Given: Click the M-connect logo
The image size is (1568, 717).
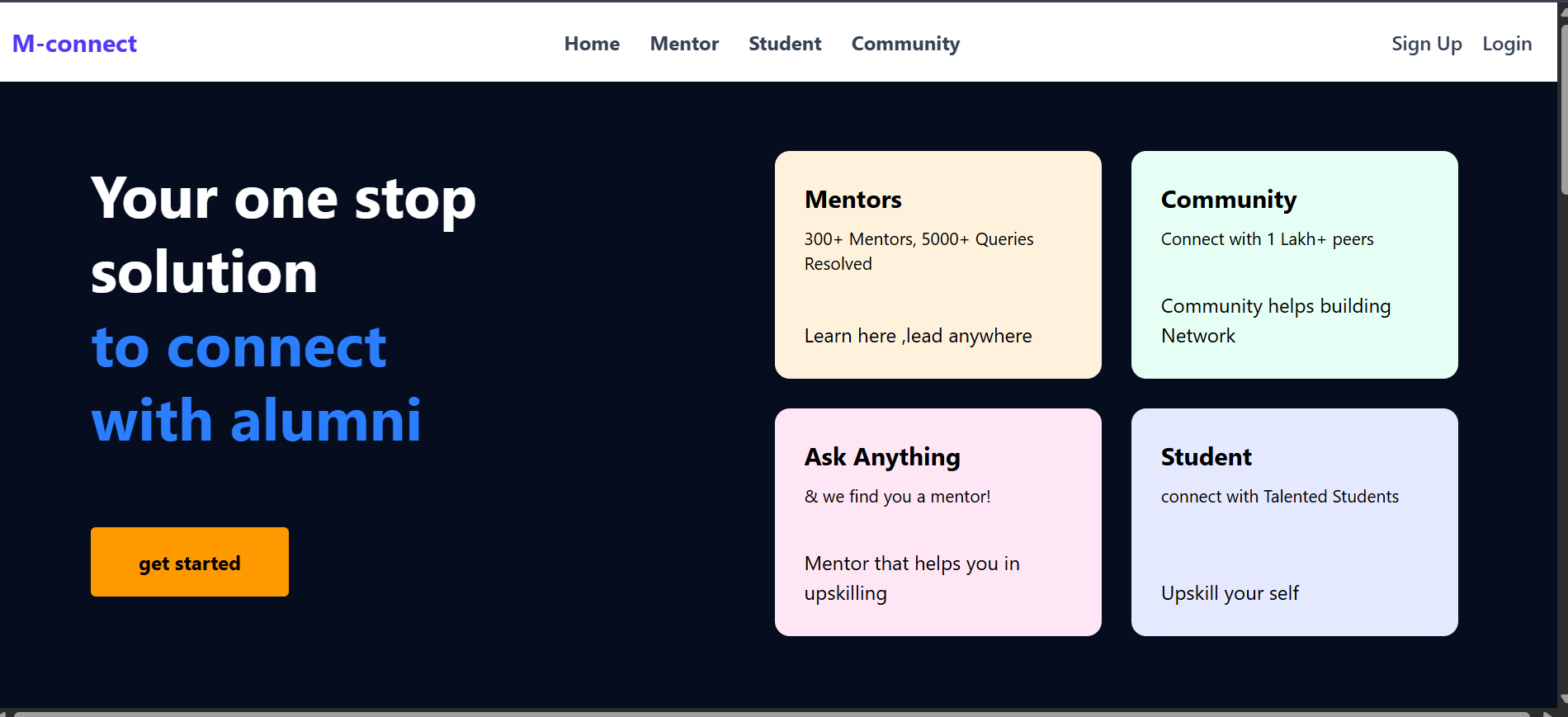Looking at the screenshot, I should point(74,44).
